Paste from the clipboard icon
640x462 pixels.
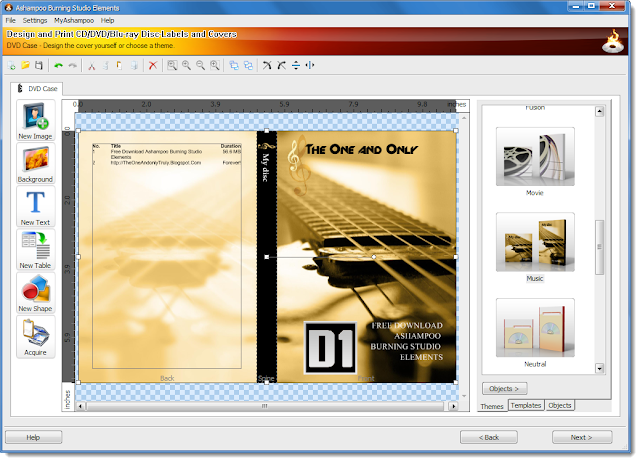pyautogui.click(x=119, y=65)
